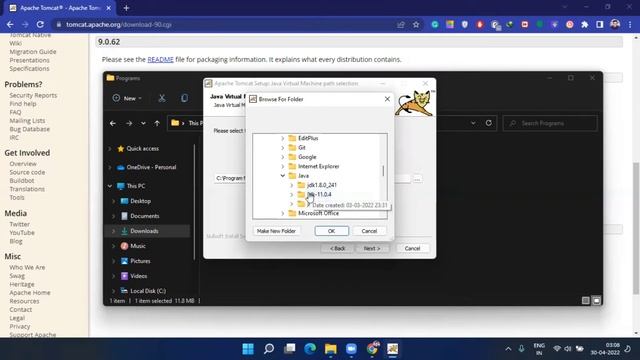Open the Windows Start menu
Image resolution: width=640 pixels, height=360 pixels.
pyautogui.click(x=248, y=349)
